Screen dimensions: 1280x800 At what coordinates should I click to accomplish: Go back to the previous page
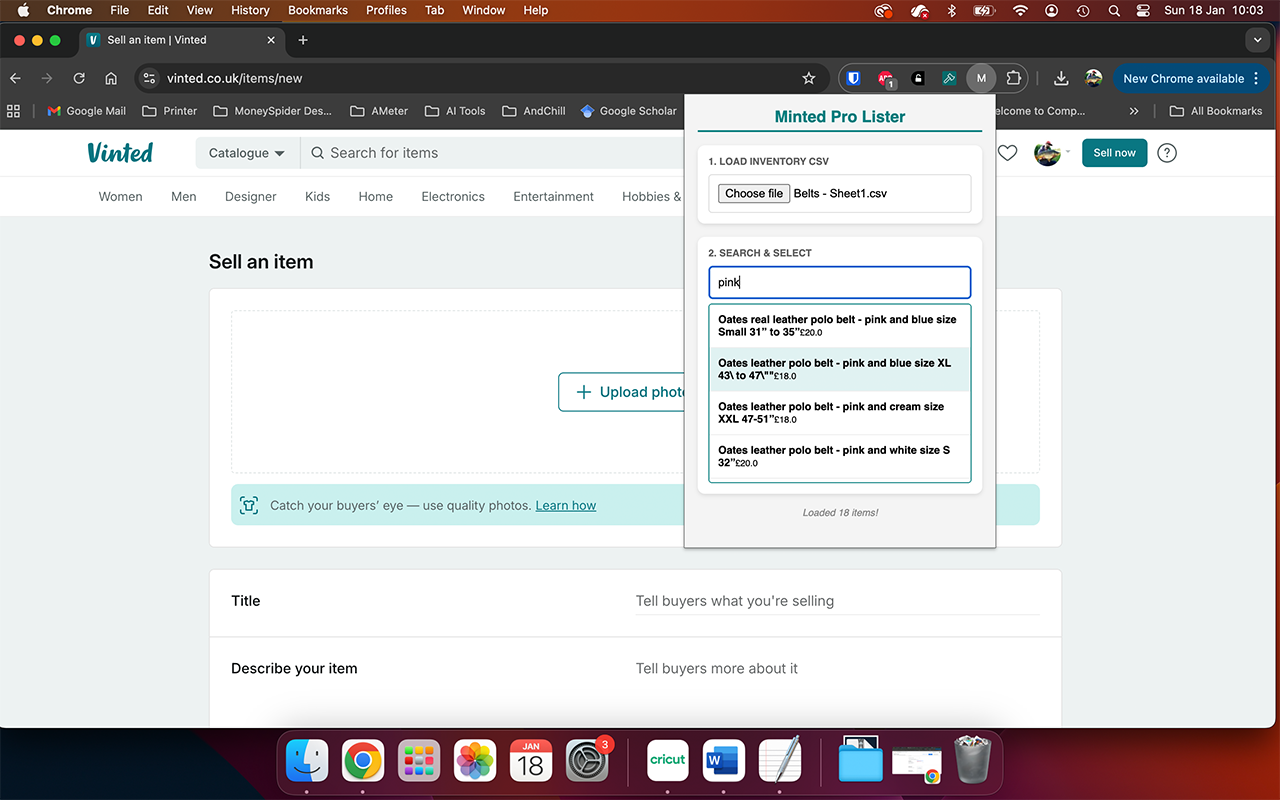(x=15, y=78)
